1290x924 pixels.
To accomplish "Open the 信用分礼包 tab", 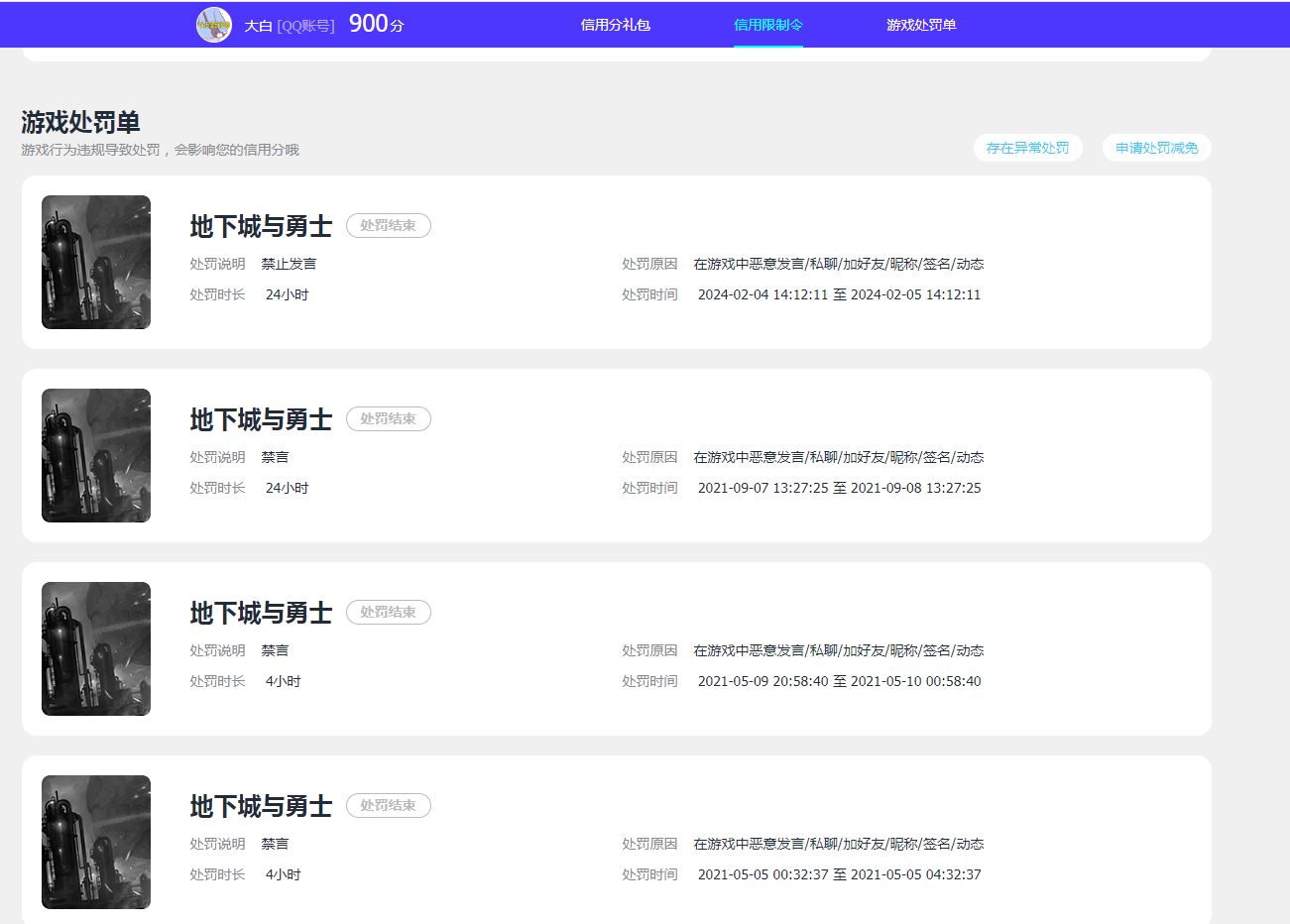I will pyautogui.click(x=615, y=24).
